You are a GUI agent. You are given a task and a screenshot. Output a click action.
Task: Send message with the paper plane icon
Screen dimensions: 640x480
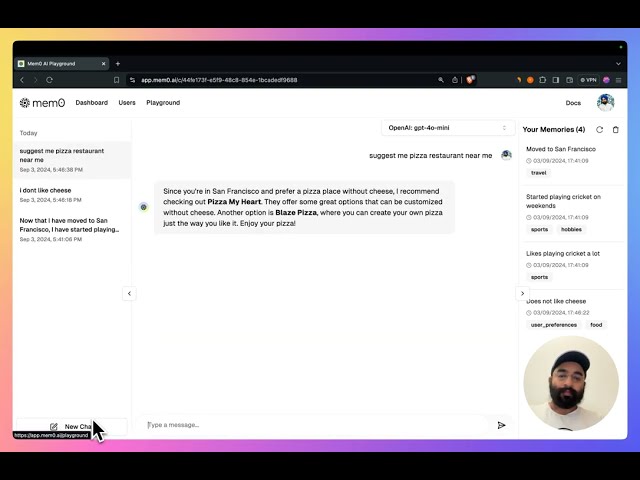coord(502,425)
